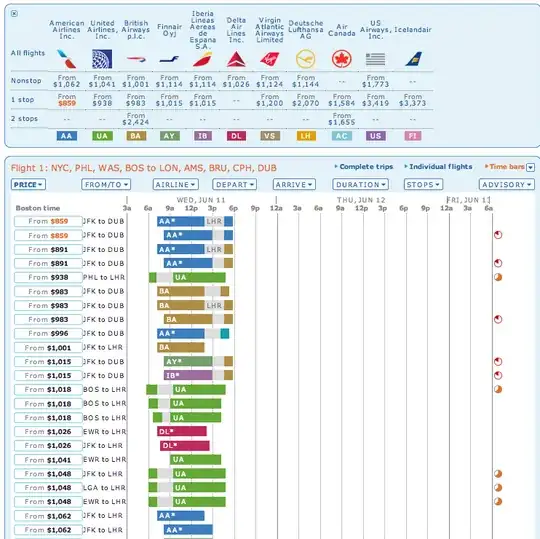
Task: Click Icelandair 1 stop $3,373 fare
Action: [x=413, y=100]
